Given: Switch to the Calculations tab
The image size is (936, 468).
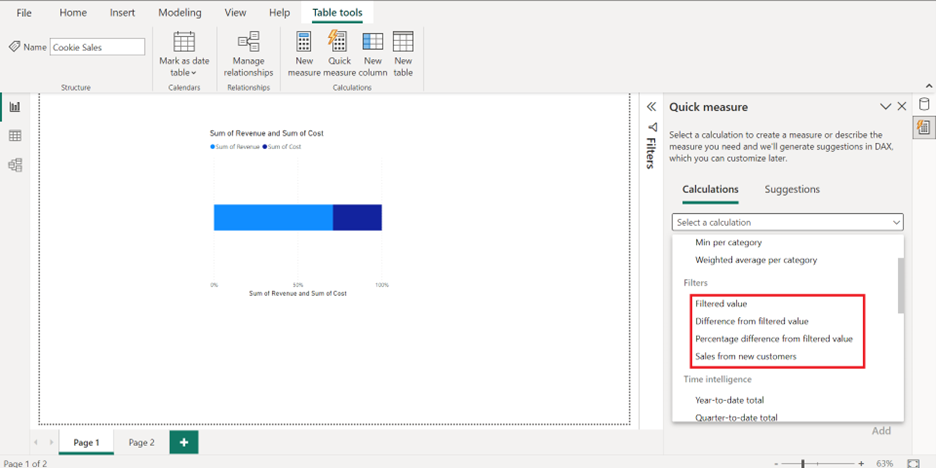Looking at the screenshot, I should point(710,189).
